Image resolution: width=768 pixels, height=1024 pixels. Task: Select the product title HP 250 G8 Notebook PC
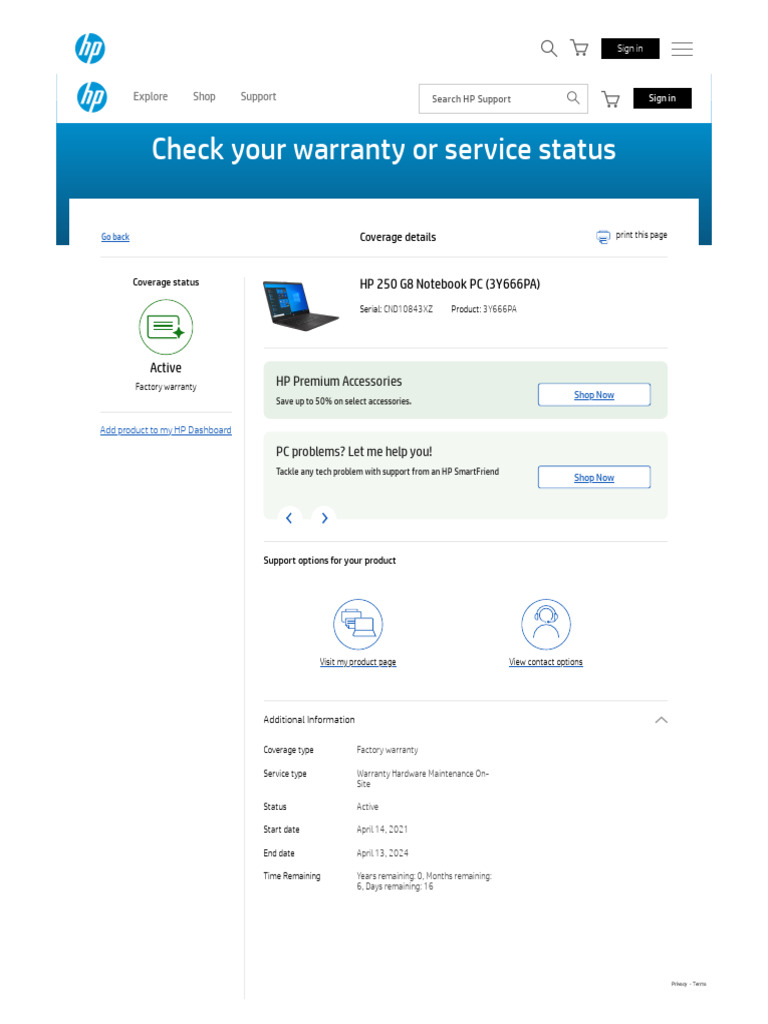(x=449, y=284)
